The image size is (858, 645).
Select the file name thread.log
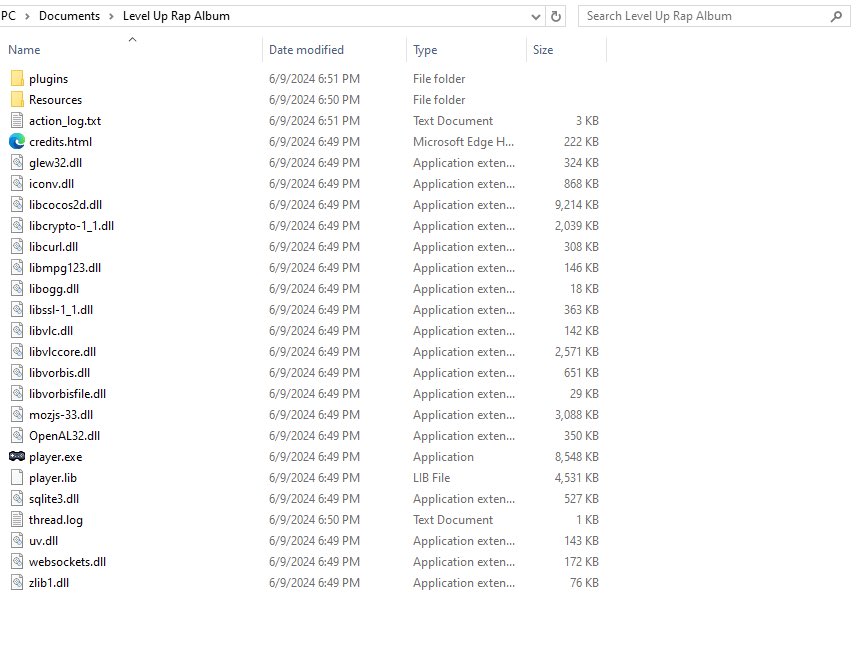(x=56, y=520)
